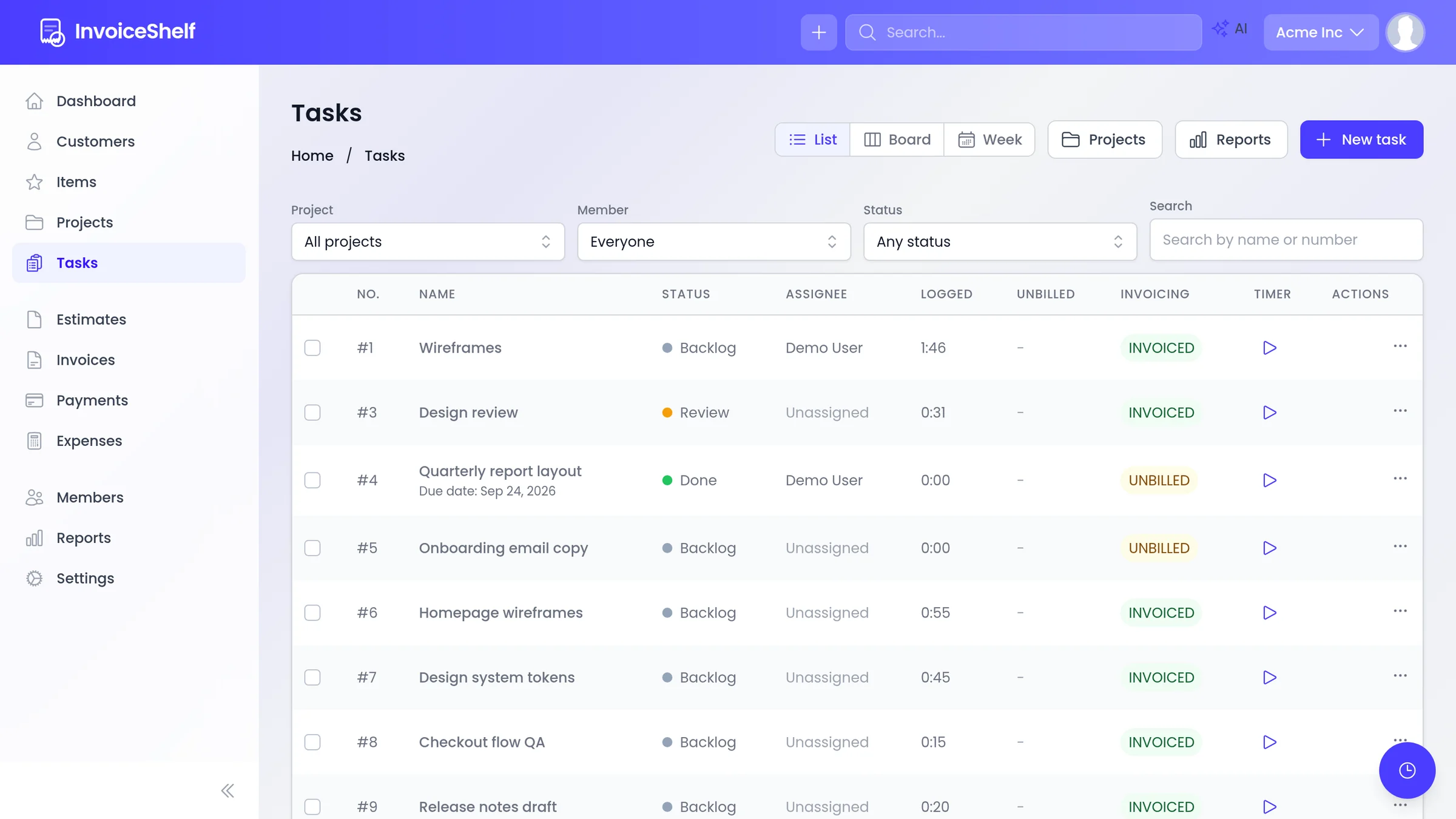Open the AI assistant sparkle icon
This screenshot has width=1456, height=819.
click(1229, 29)
